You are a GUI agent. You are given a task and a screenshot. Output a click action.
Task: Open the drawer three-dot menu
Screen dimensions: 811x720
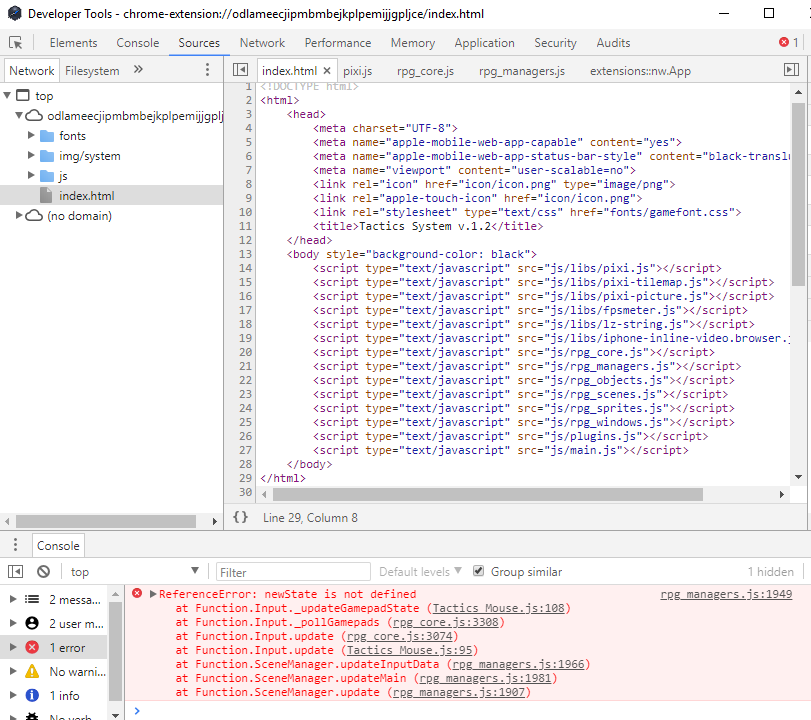click(x=16, y=545)
